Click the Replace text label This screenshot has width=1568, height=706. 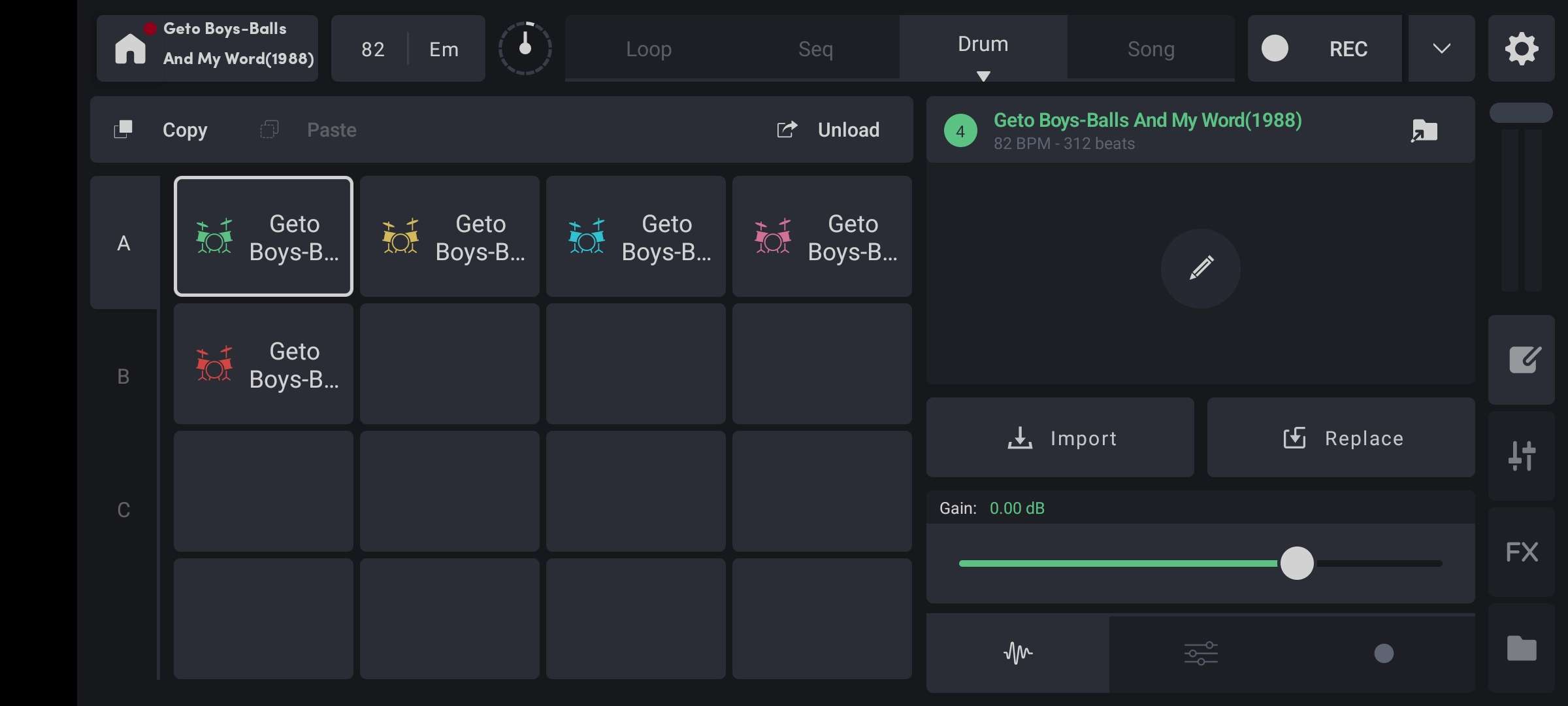[1364, 438]
